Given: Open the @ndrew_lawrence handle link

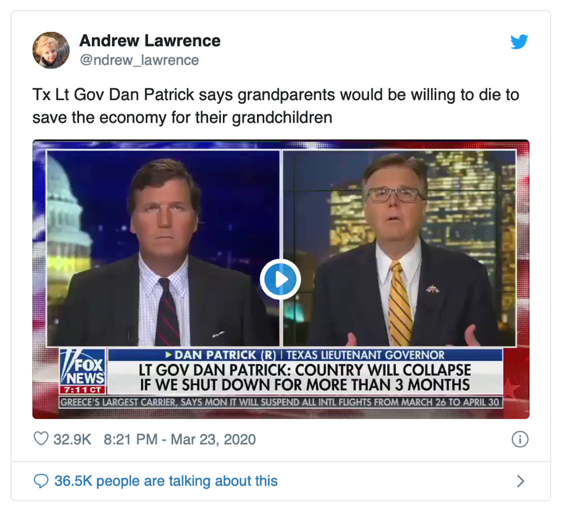Looking at the screenshot, I should 139,60.
